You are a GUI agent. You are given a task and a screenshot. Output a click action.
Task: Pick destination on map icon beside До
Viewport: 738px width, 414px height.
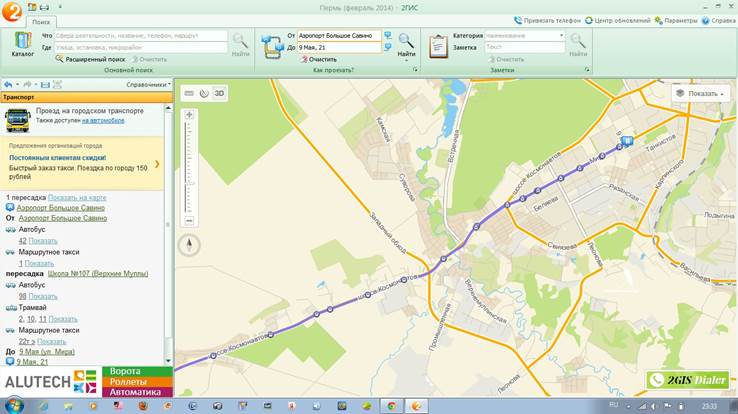pos(387,47)
